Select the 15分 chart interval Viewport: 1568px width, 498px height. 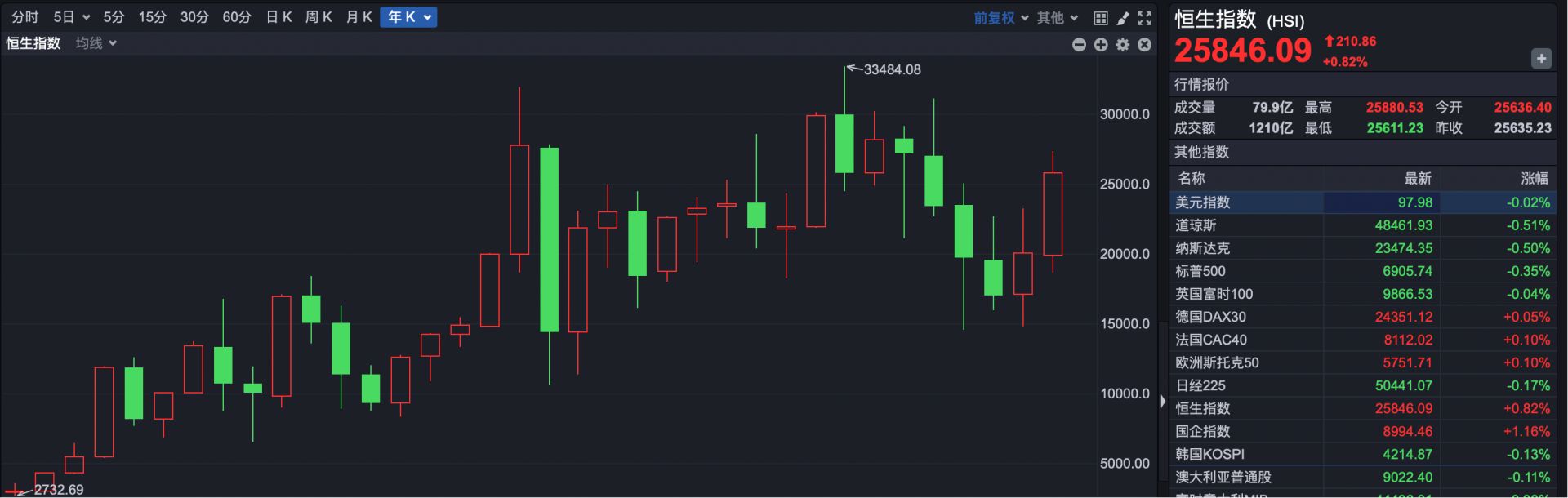coord(152,17)
